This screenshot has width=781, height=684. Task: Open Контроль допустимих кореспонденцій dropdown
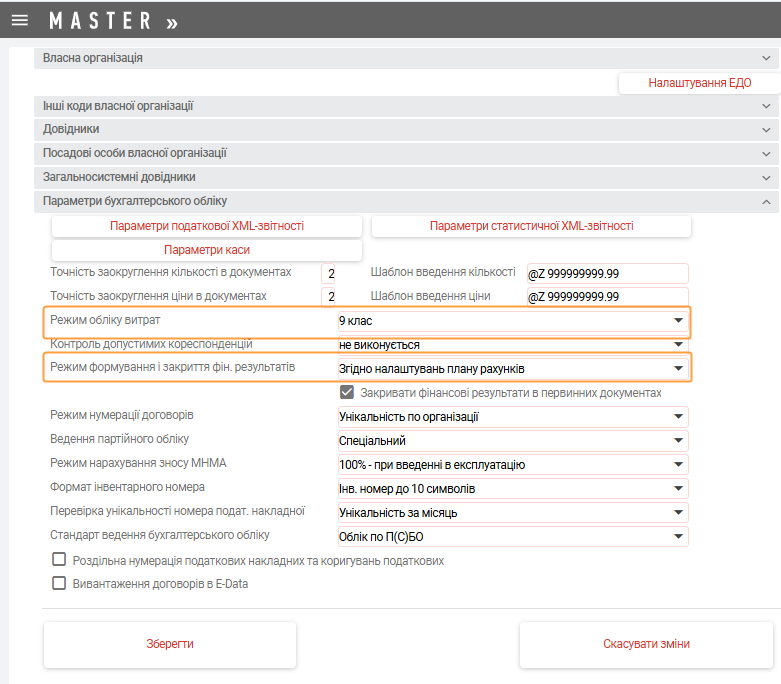(513, 345)
